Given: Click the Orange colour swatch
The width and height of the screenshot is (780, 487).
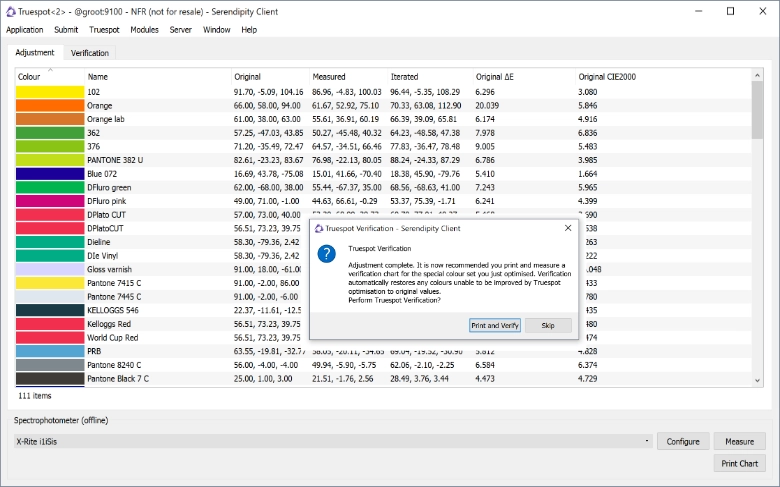Looking at the screenshot, I should (x=49, y=105).
